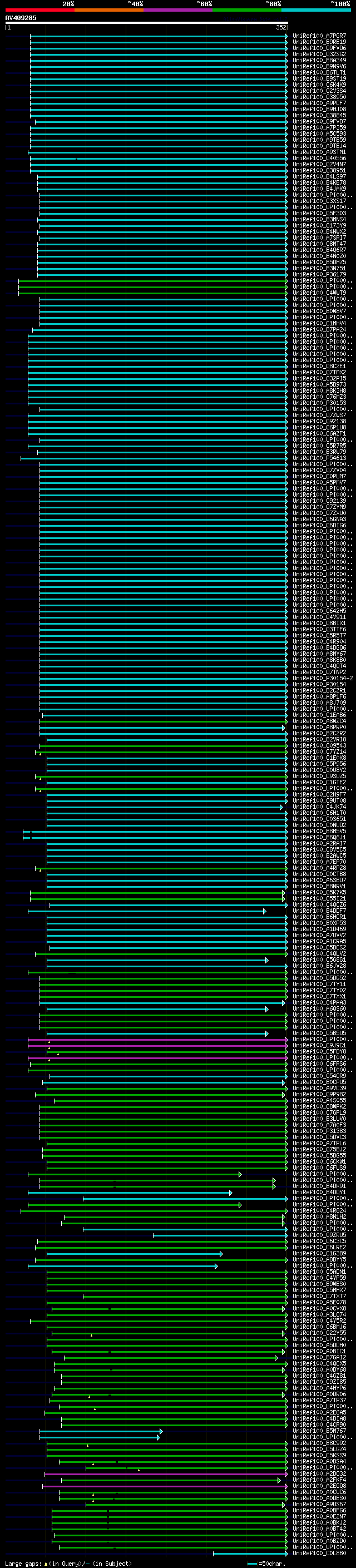Click cyan bar for UniRef100_C1G389
This screenshot has width=356, height=1568.
[x=135, y=1253]
